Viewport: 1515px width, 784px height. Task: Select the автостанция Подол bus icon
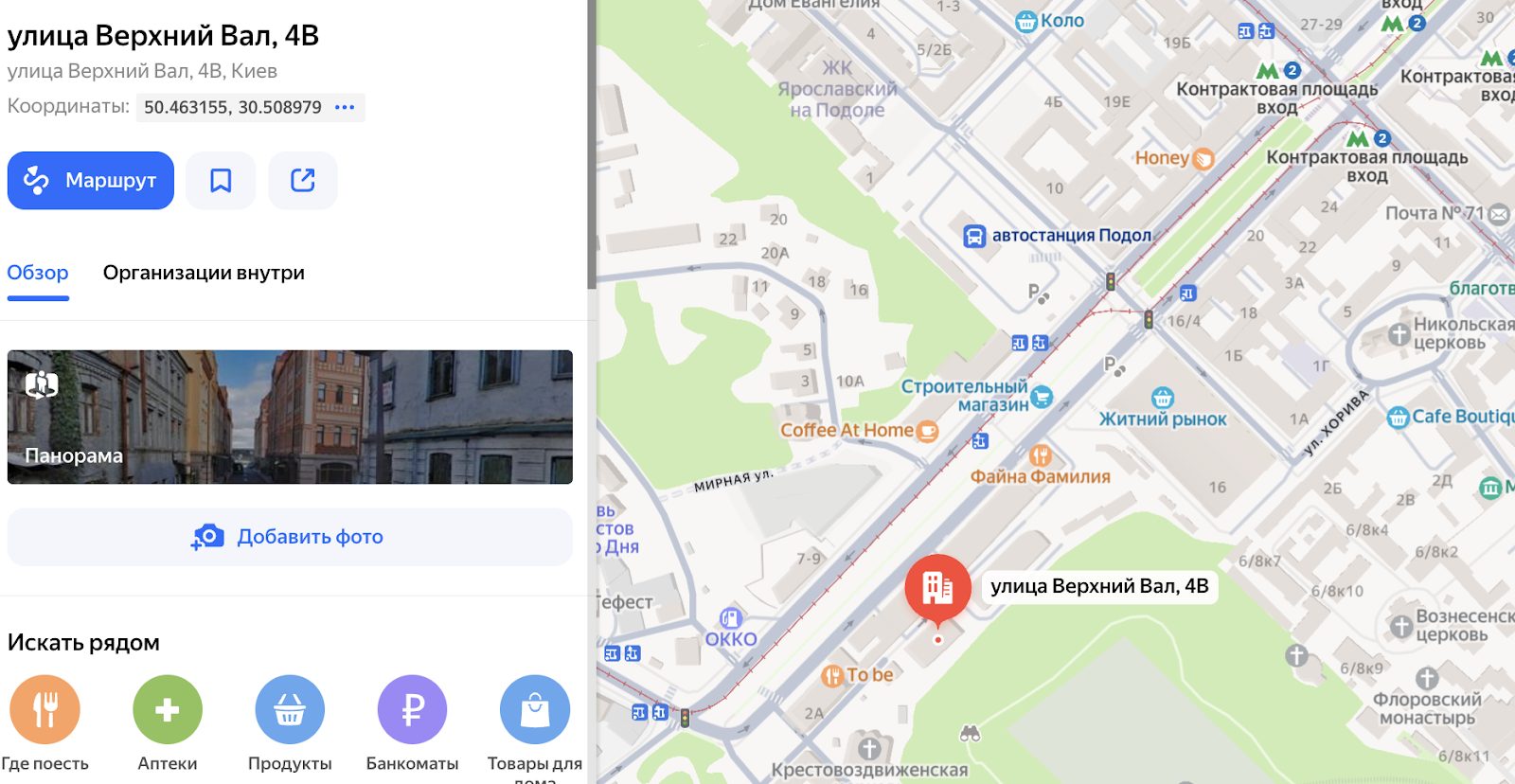[x=974, y=236]
